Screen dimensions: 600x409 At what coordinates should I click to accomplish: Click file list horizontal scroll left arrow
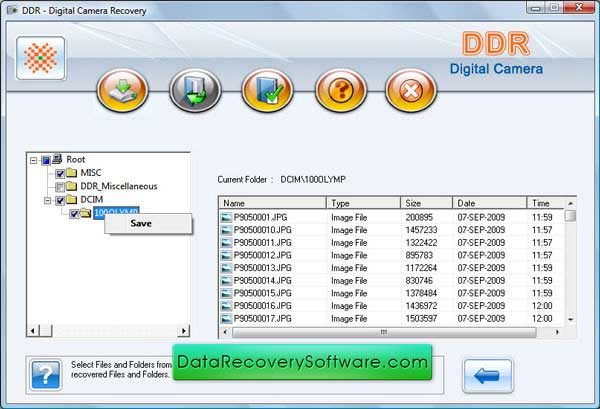click(225, 332)
